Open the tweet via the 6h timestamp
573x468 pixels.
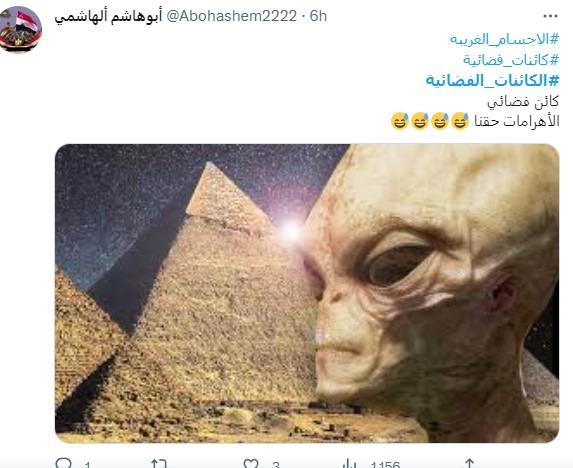318,16
